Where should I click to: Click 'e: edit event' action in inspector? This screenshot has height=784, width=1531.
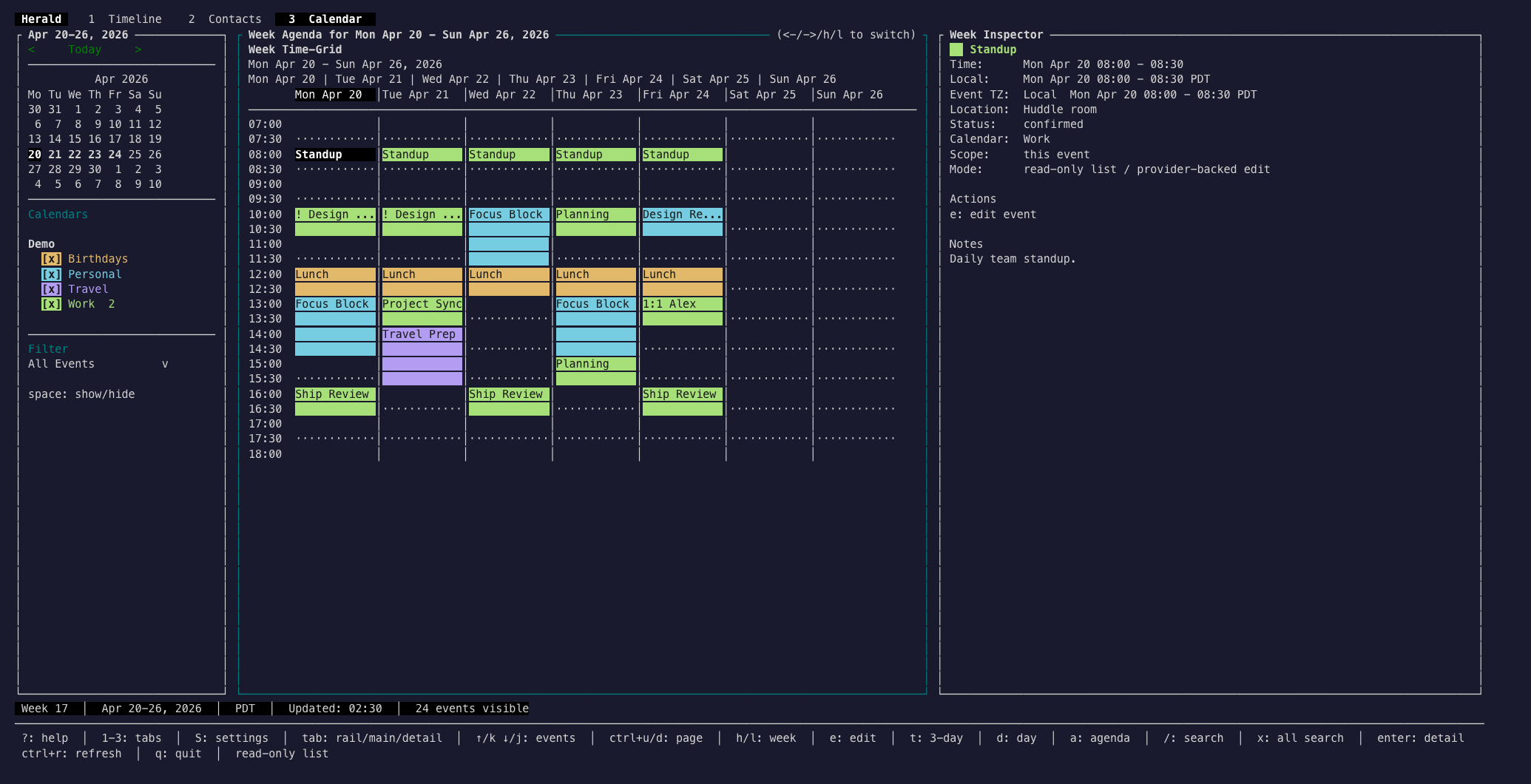click(x=993, y=214)
